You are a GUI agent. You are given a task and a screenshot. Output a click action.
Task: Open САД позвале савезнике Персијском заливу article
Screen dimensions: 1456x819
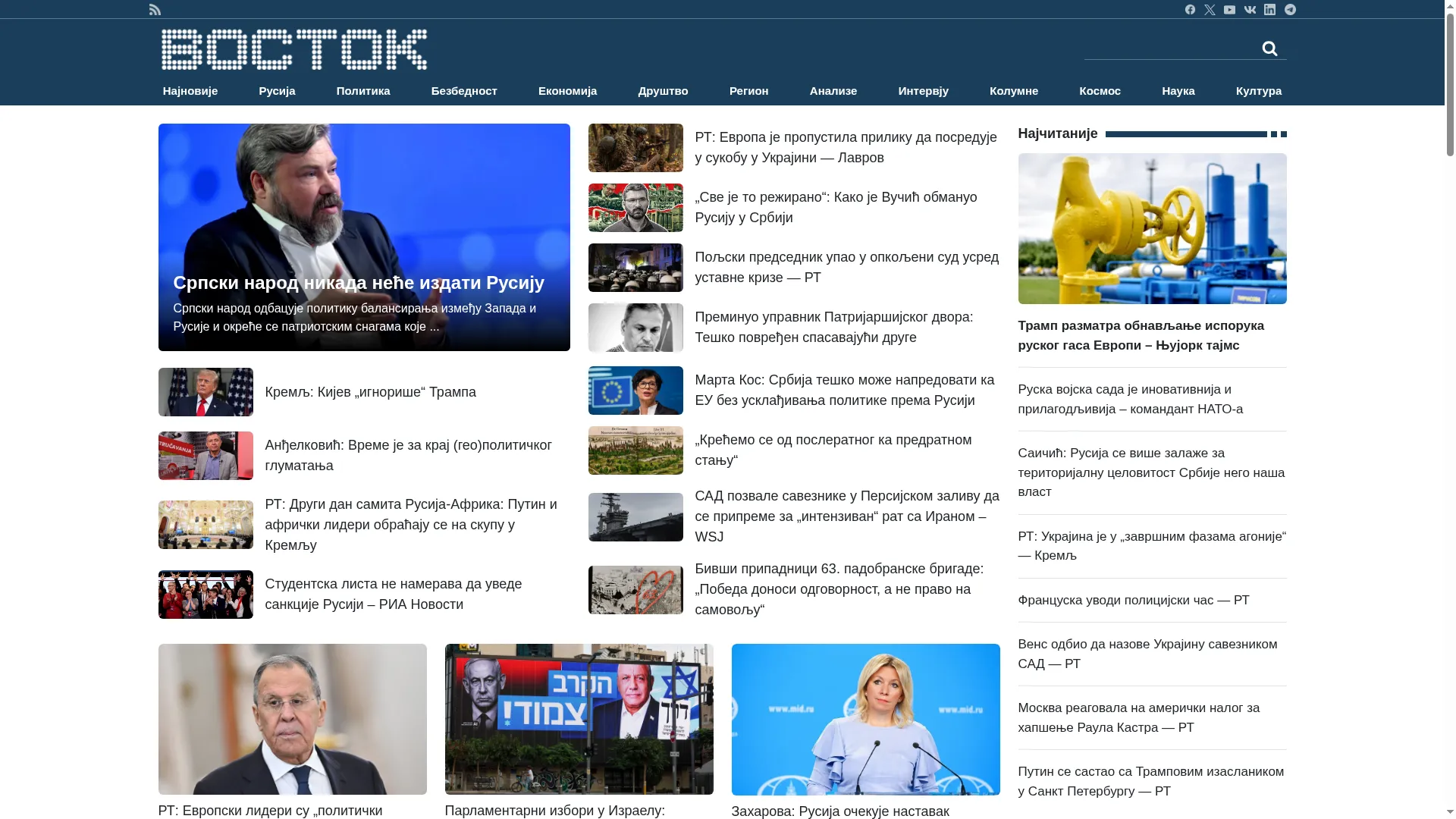(846, 516)
